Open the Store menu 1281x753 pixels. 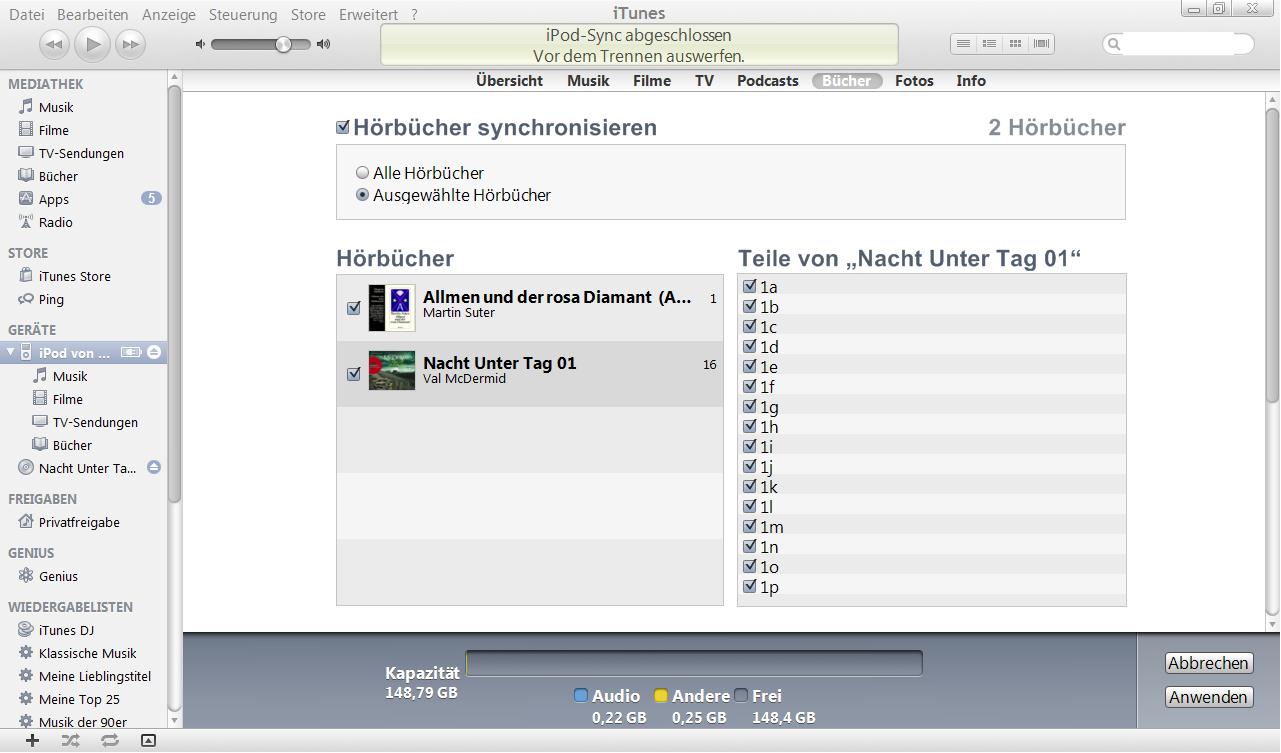[308, 14]
